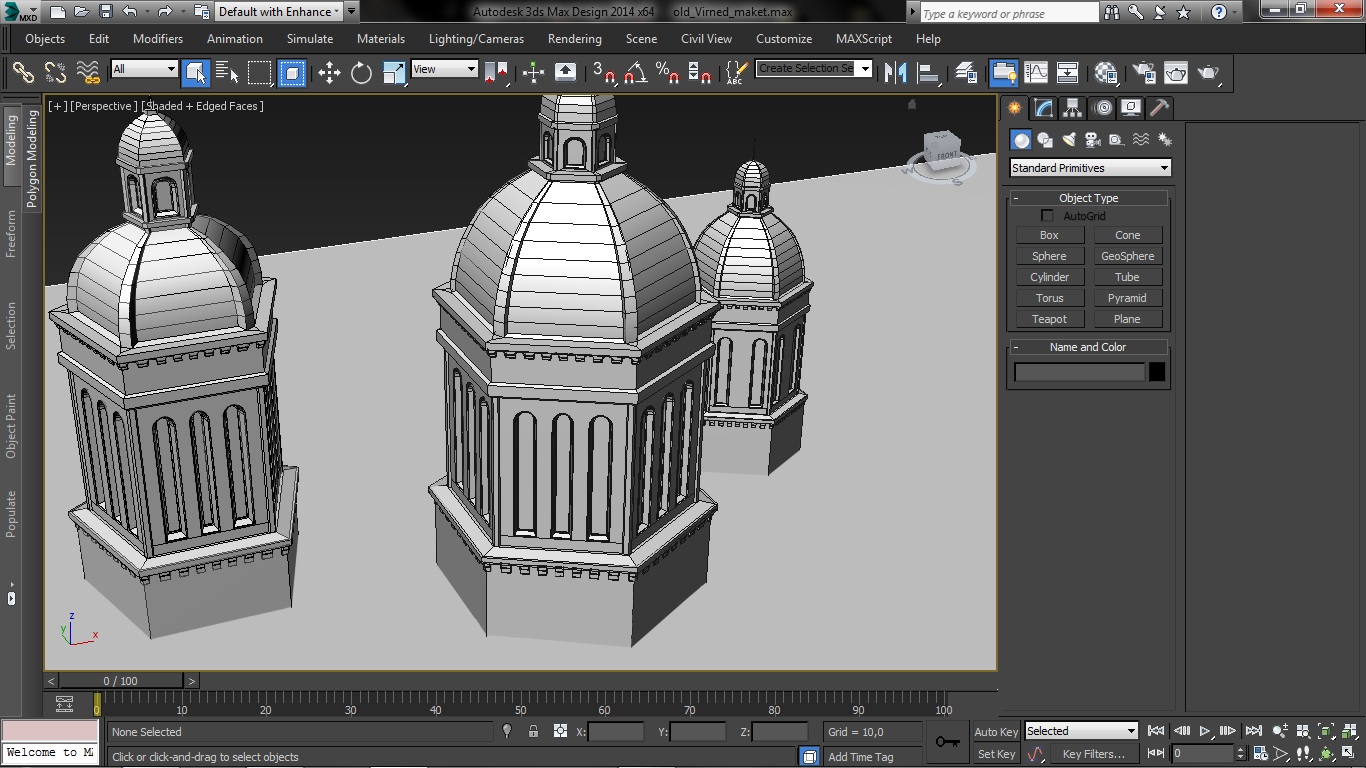Click the Cylinder primitive button
Image resolution: width=1366 pixels, height=768 pixels.
click(1049, 277)
